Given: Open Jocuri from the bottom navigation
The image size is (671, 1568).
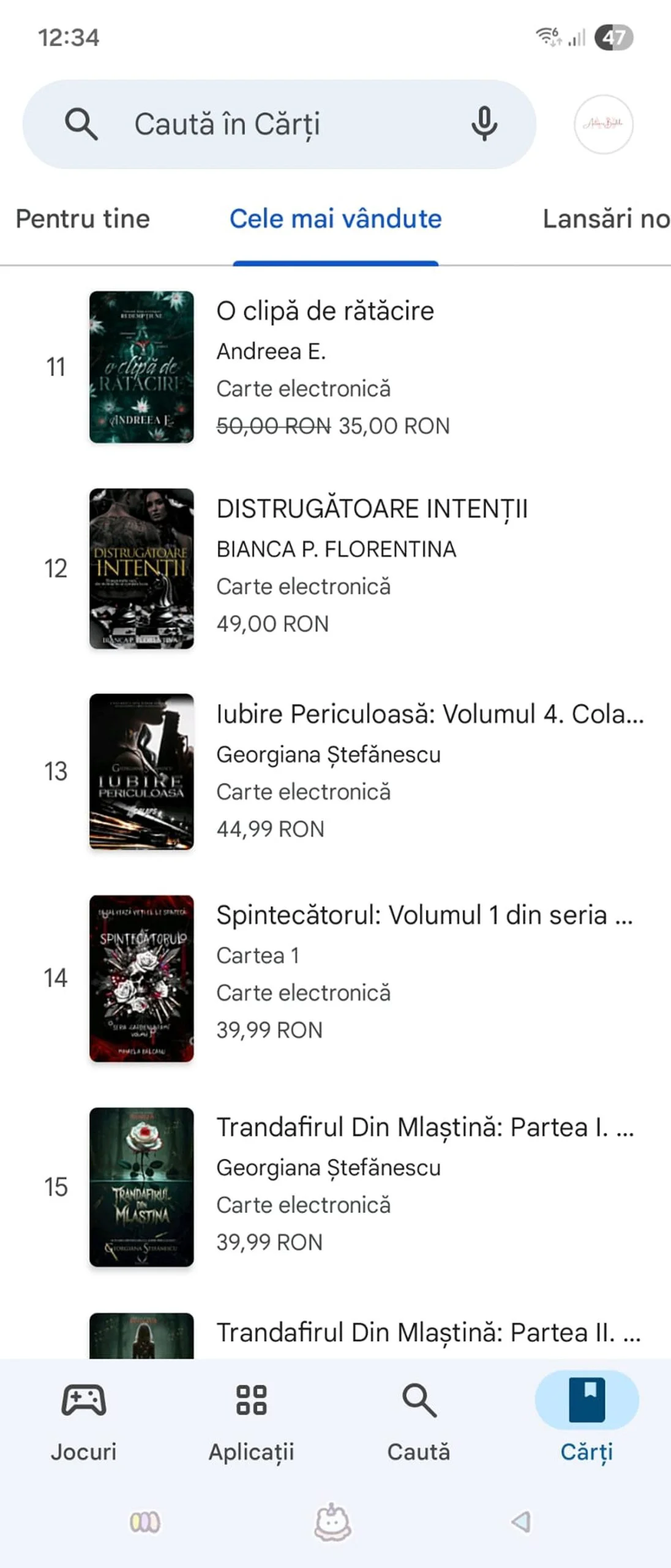Looking at the screenshot, I should (83, 1423).
